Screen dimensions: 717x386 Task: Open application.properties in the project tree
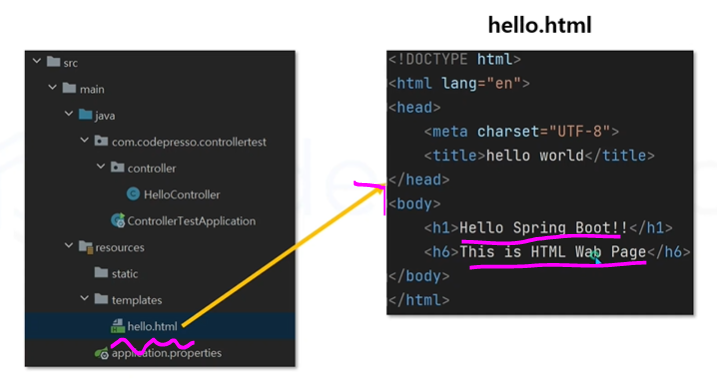(x=166, y=353)
